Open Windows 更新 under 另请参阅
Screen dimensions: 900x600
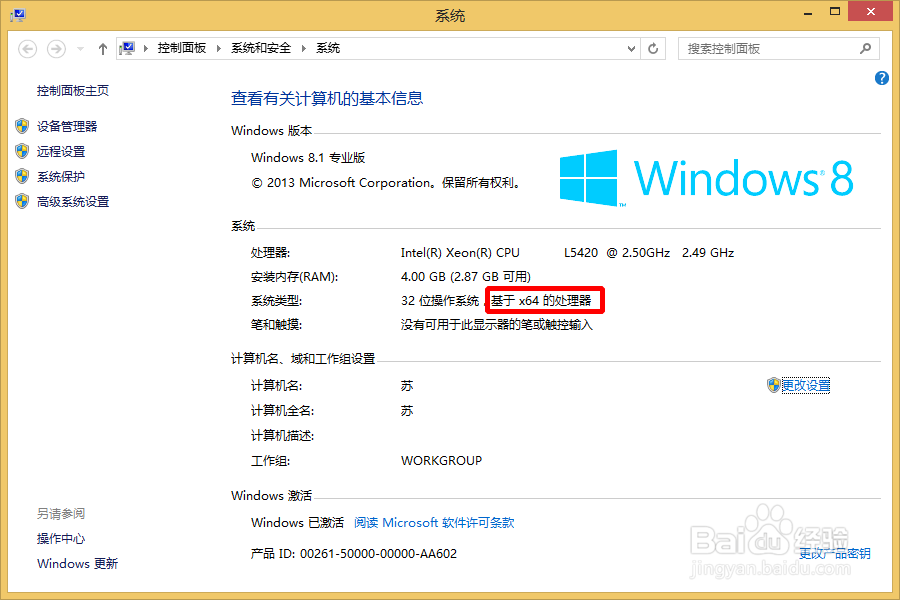(77, 564)
